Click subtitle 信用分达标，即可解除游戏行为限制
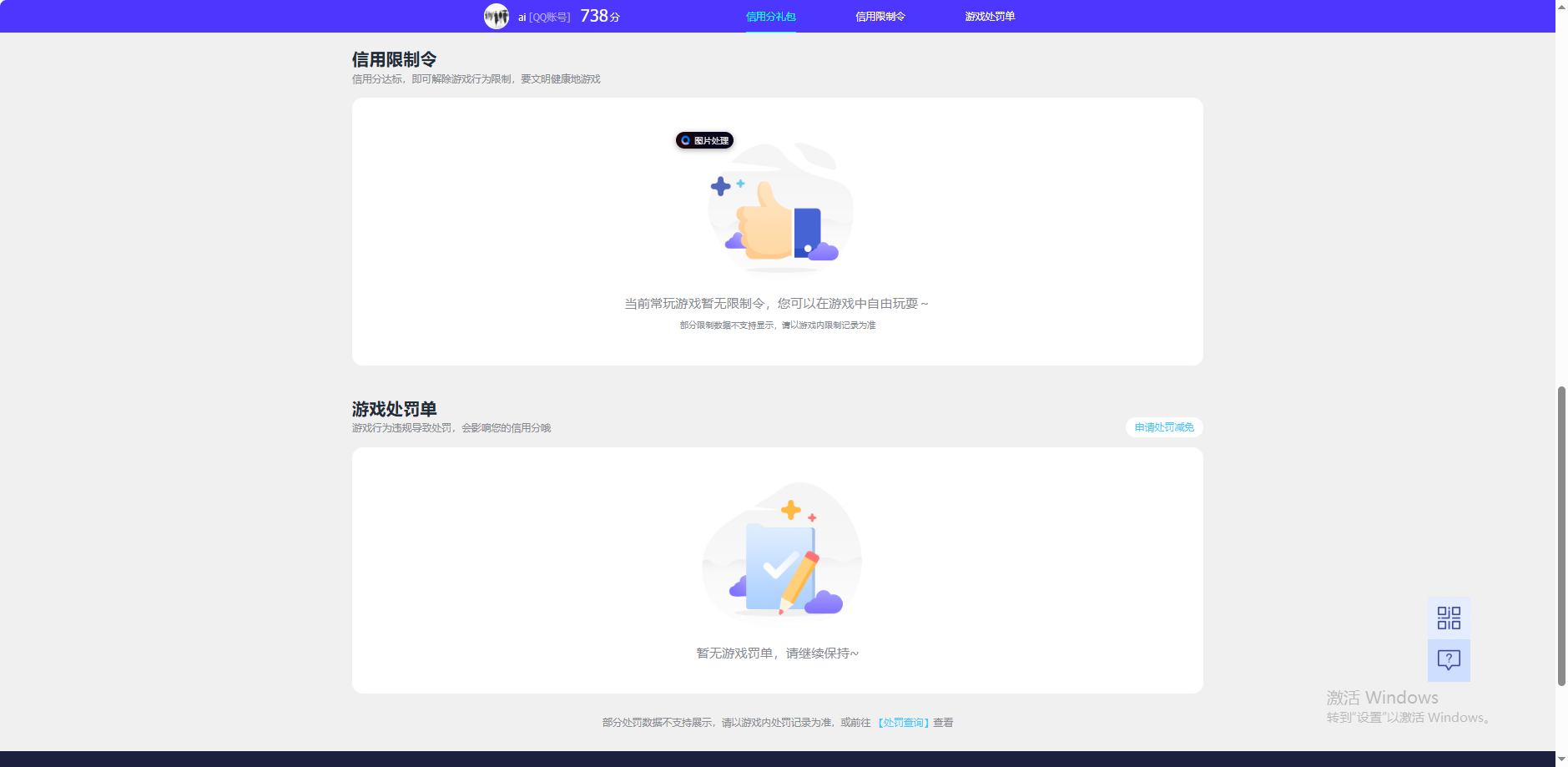The image size is (1568, 767). click(476, 79)
